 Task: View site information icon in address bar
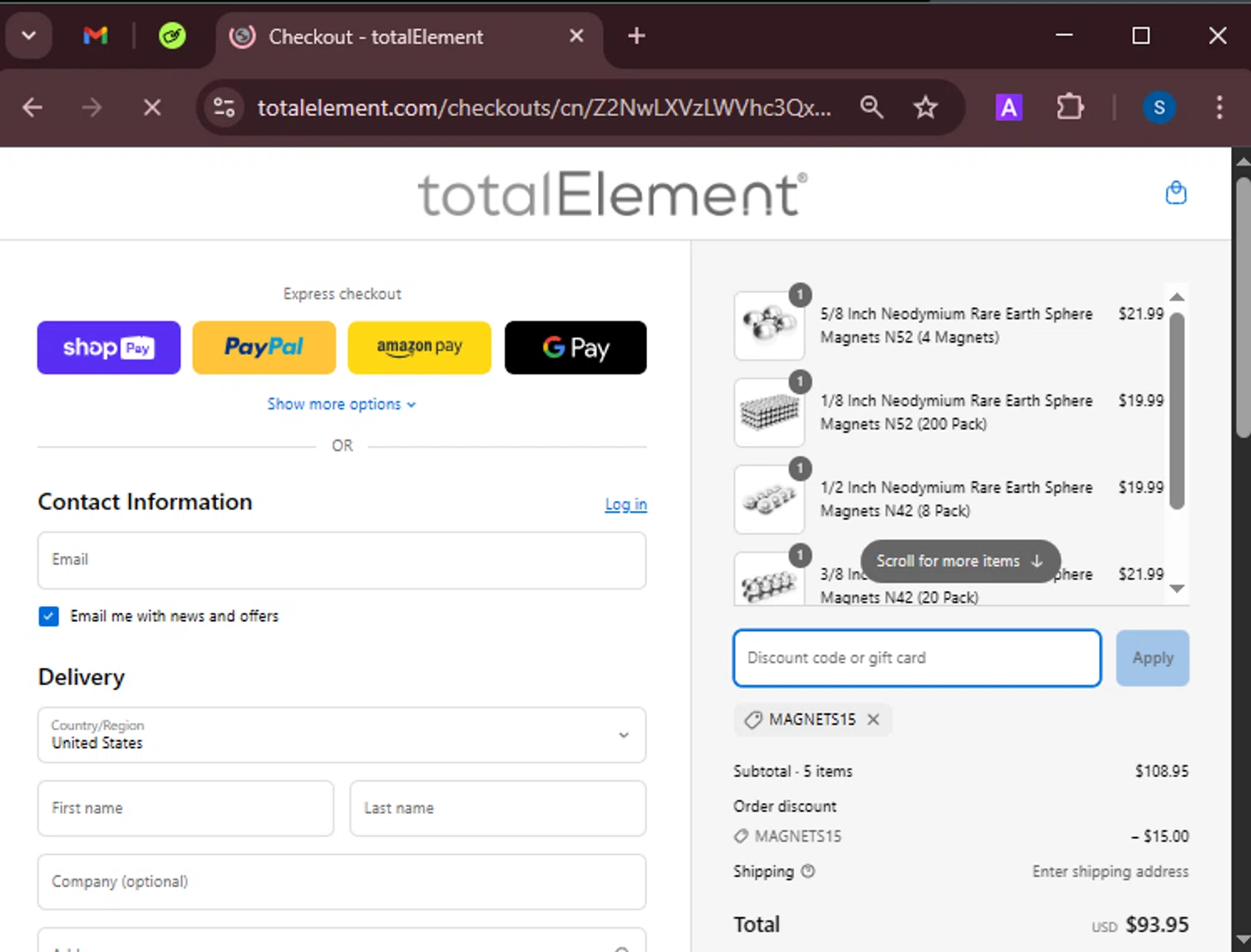(x=224, y=108)
